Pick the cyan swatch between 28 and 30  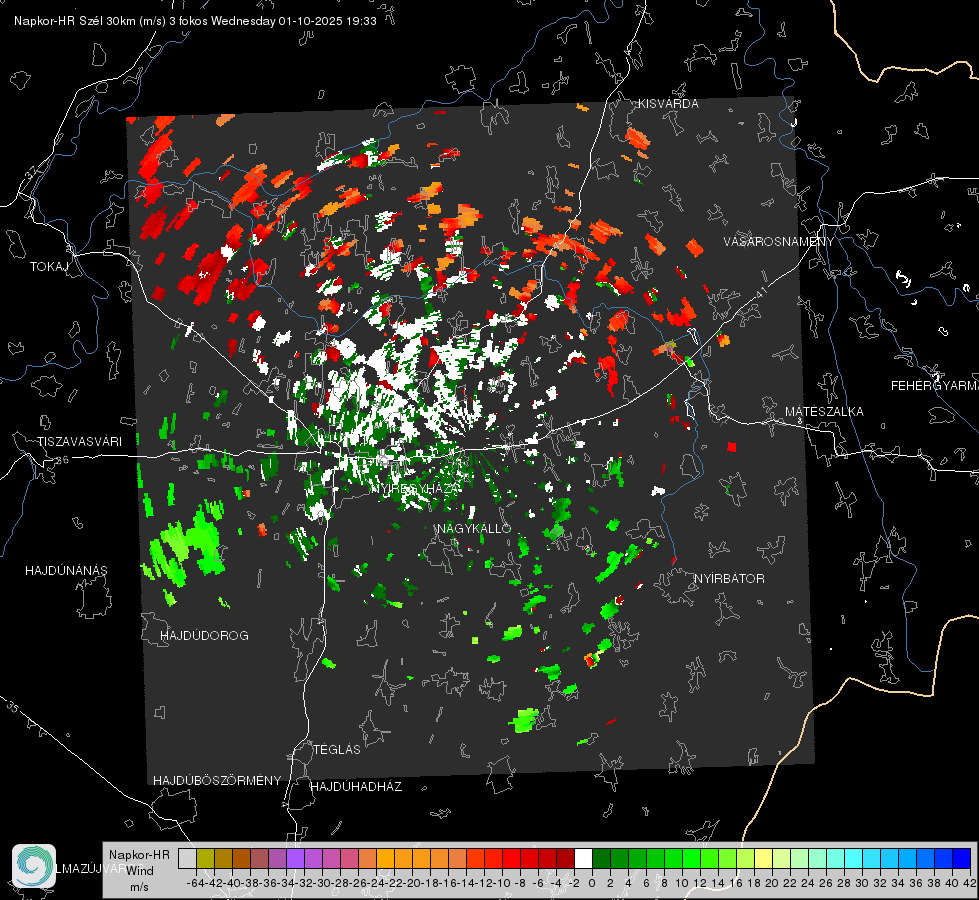click(x=854, y=859)
